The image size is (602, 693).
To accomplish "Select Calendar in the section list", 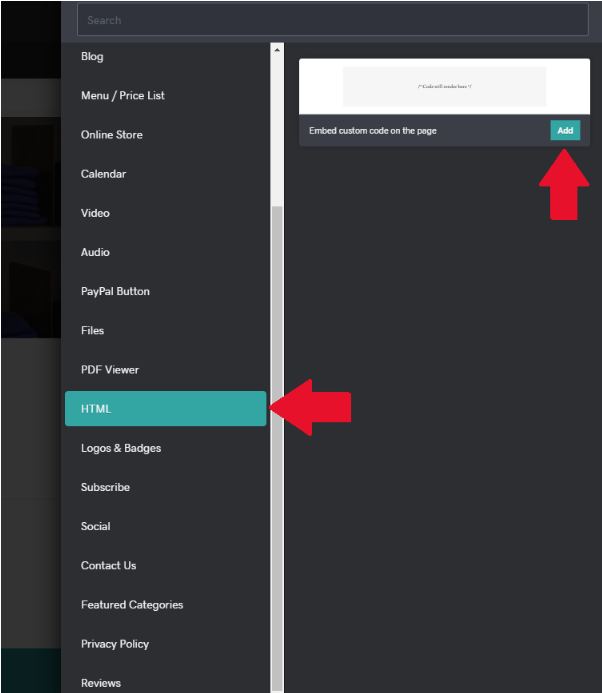I will click(104, 174).
